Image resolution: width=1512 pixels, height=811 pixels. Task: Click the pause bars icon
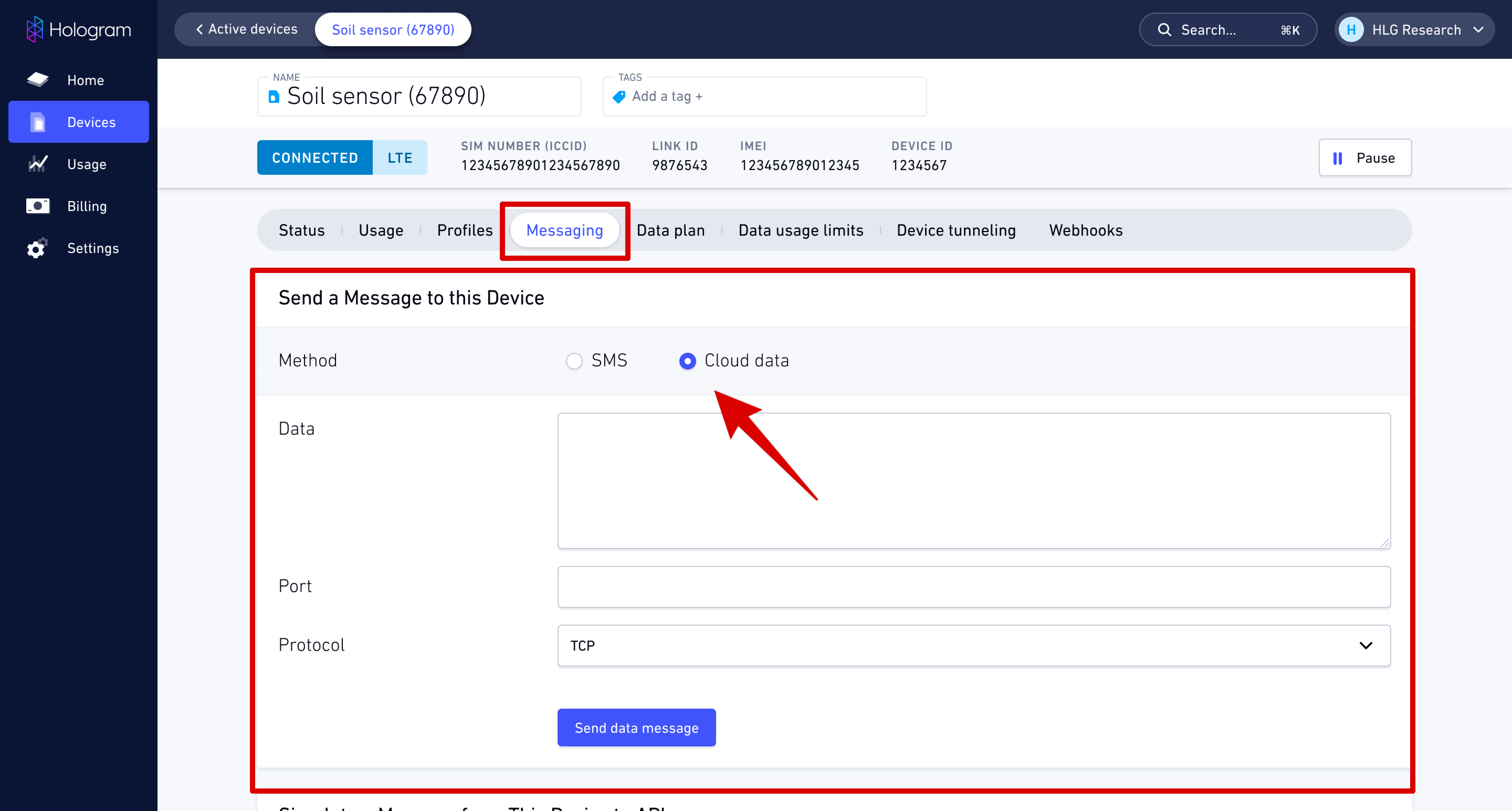click(1338, 159)
